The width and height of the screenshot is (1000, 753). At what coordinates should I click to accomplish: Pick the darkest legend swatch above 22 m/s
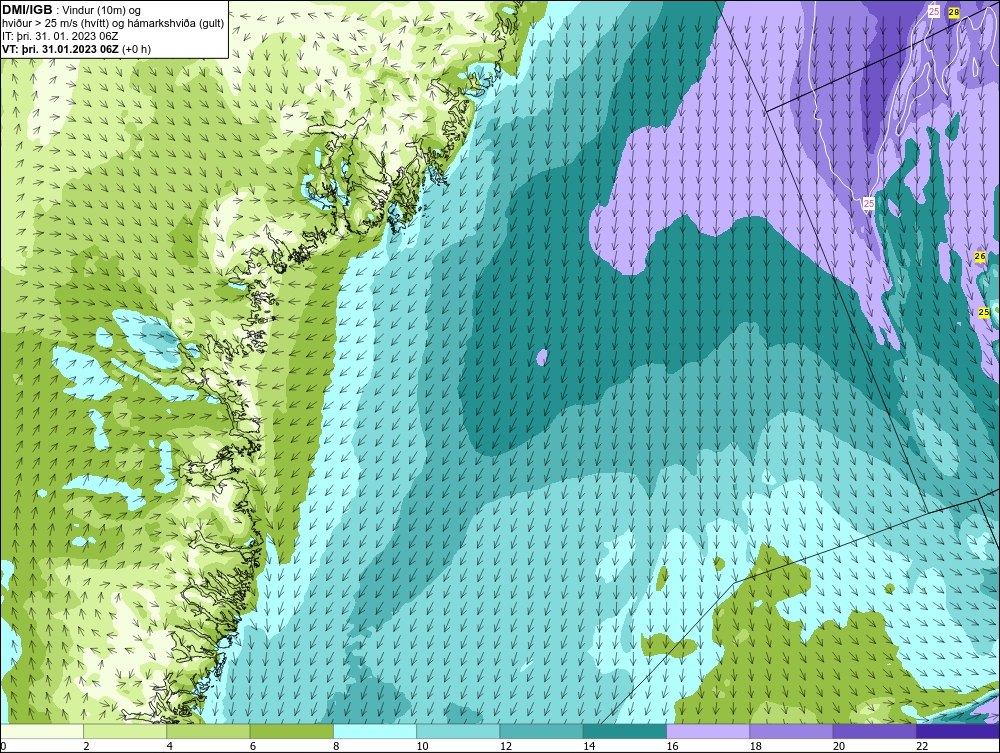click(x=958, y=731)
